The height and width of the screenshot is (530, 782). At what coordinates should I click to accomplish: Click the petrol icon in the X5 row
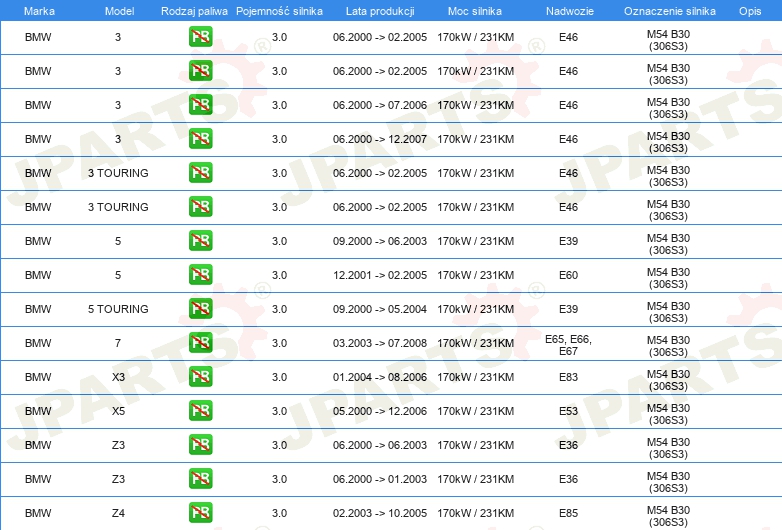pyautogui.click(x=200, y=410)
